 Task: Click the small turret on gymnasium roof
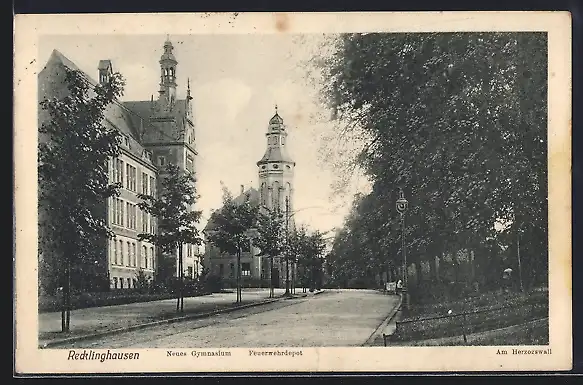tap(105, 71)
